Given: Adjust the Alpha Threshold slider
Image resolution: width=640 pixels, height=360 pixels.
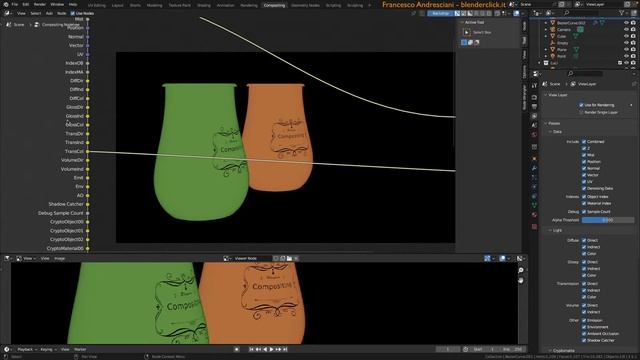Looking at the screenshot, I should (608, 220).
